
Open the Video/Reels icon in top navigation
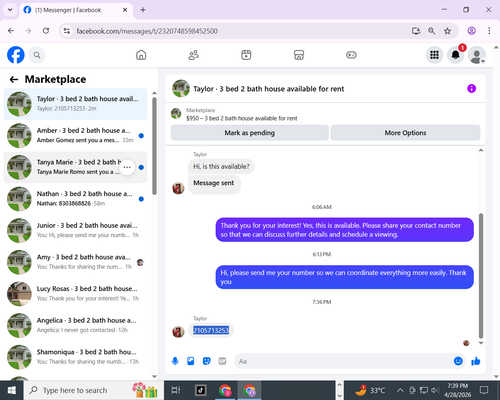(x=246, y=55)
